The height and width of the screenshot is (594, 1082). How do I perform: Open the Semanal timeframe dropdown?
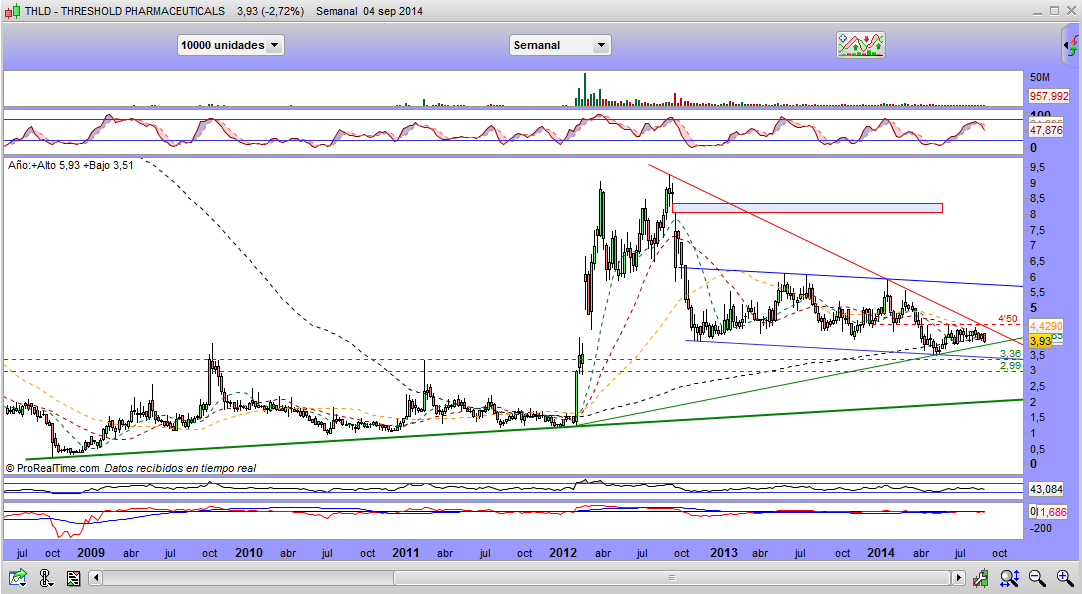point(560,45)
